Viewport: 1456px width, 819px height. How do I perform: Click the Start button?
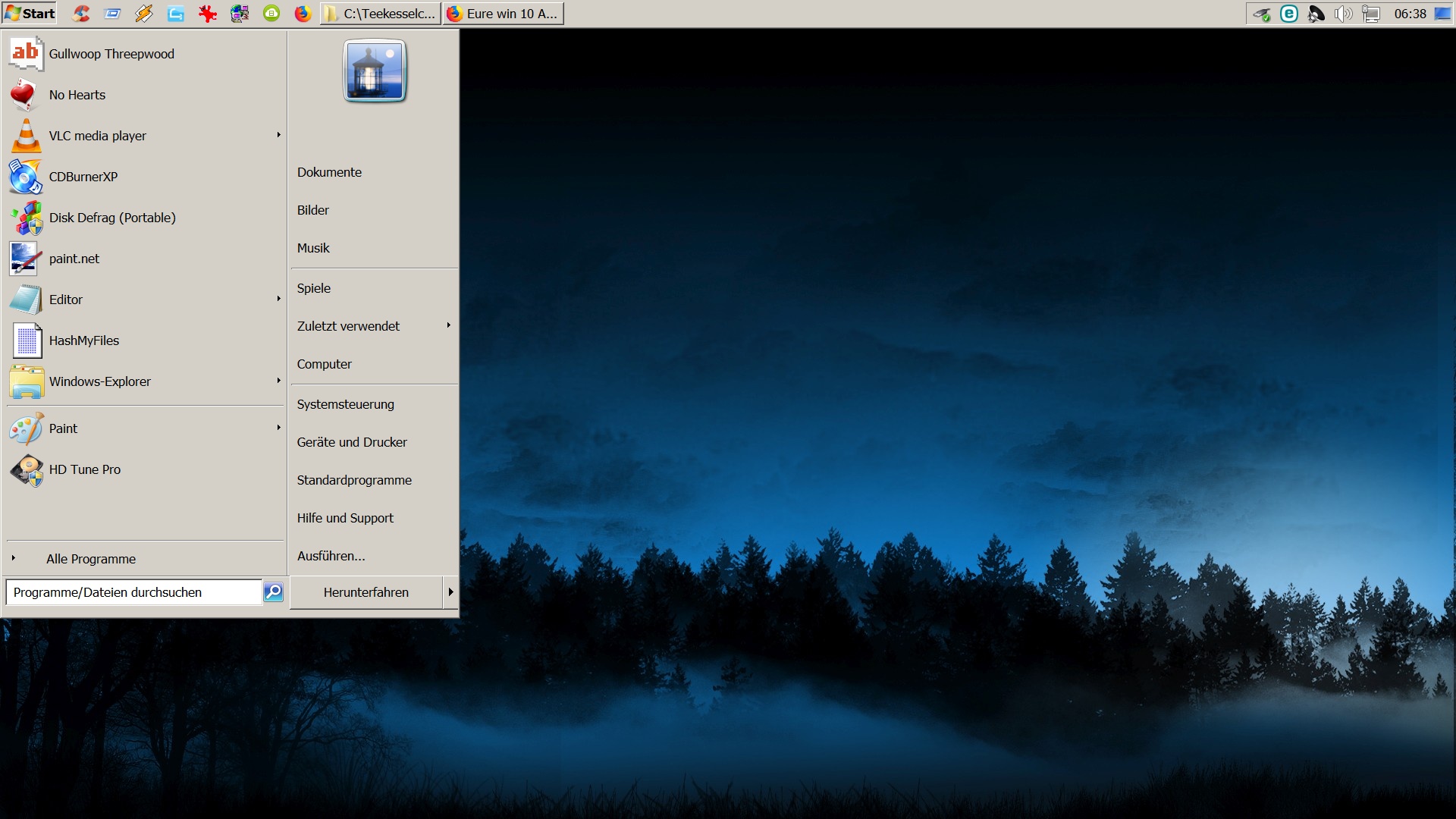coord(30,14)
